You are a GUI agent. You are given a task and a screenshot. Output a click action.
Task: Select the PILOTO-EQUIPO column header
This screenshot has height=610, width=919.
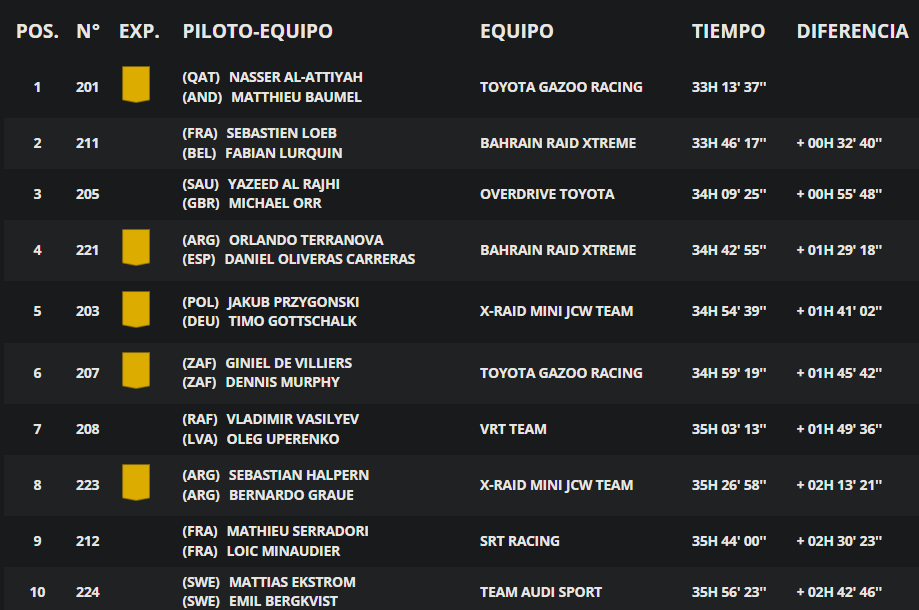pos(257,31)
